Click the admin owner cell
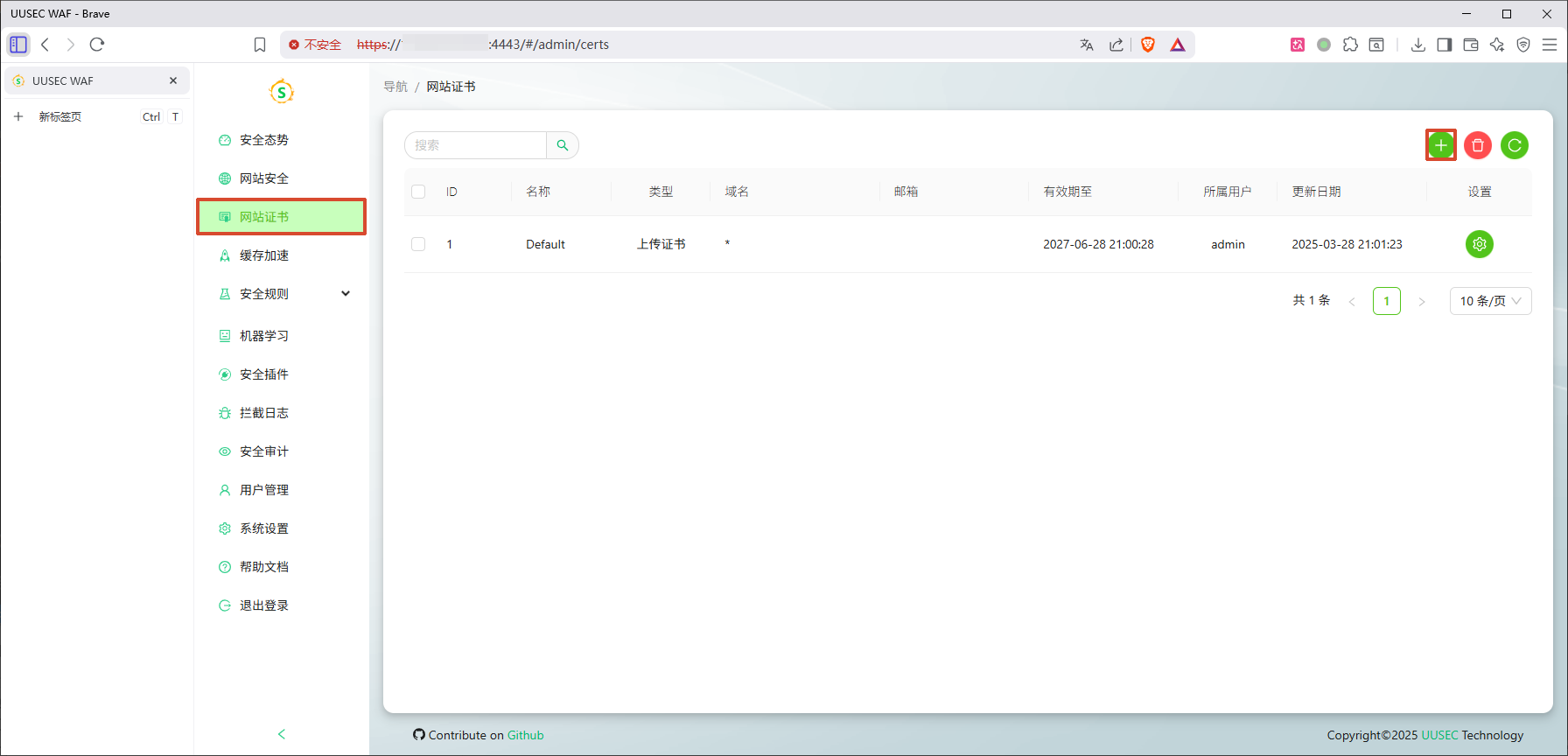 point(1228,244)
